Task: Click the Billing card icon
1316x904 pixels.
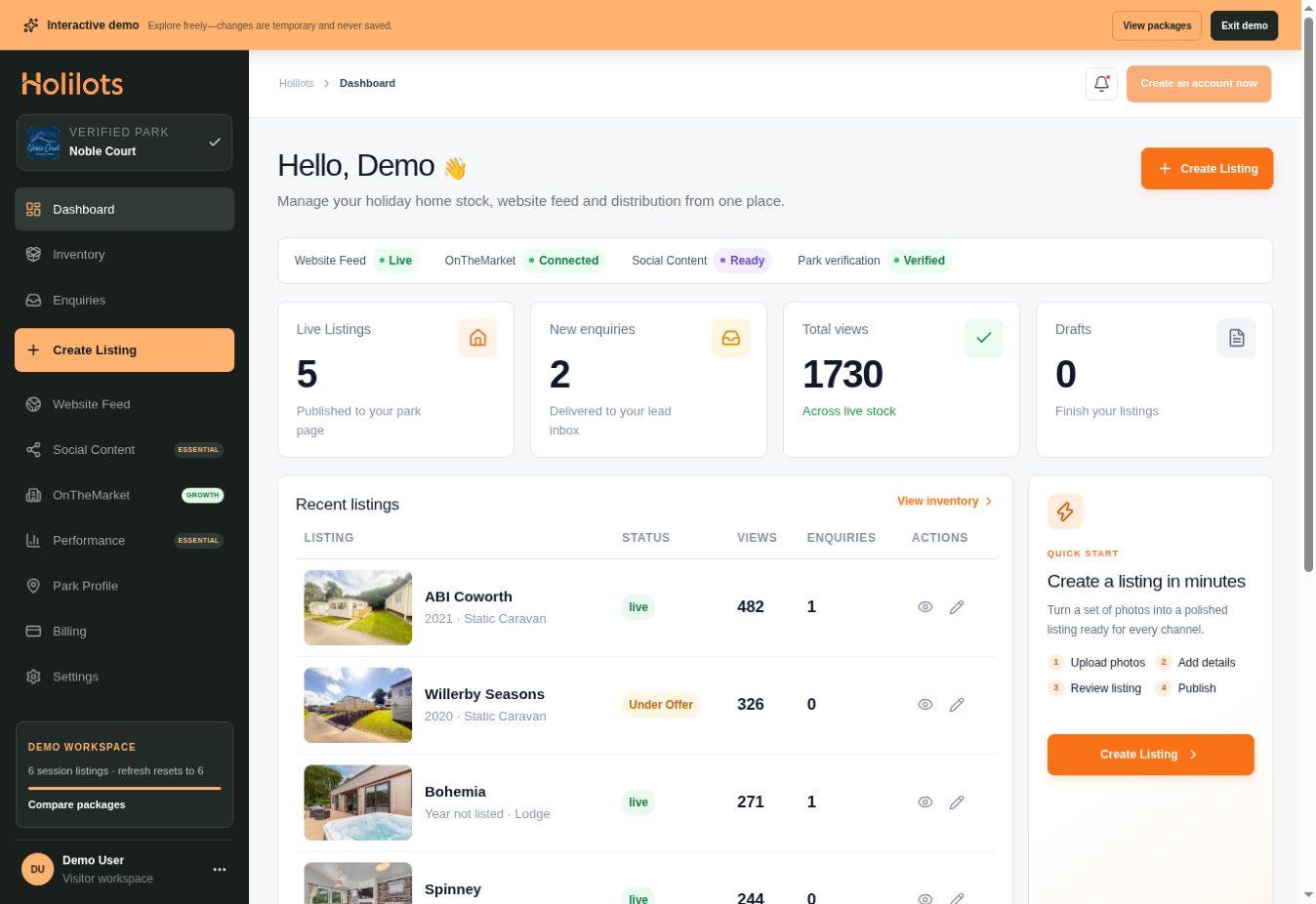Action: (x=33, y=632)
